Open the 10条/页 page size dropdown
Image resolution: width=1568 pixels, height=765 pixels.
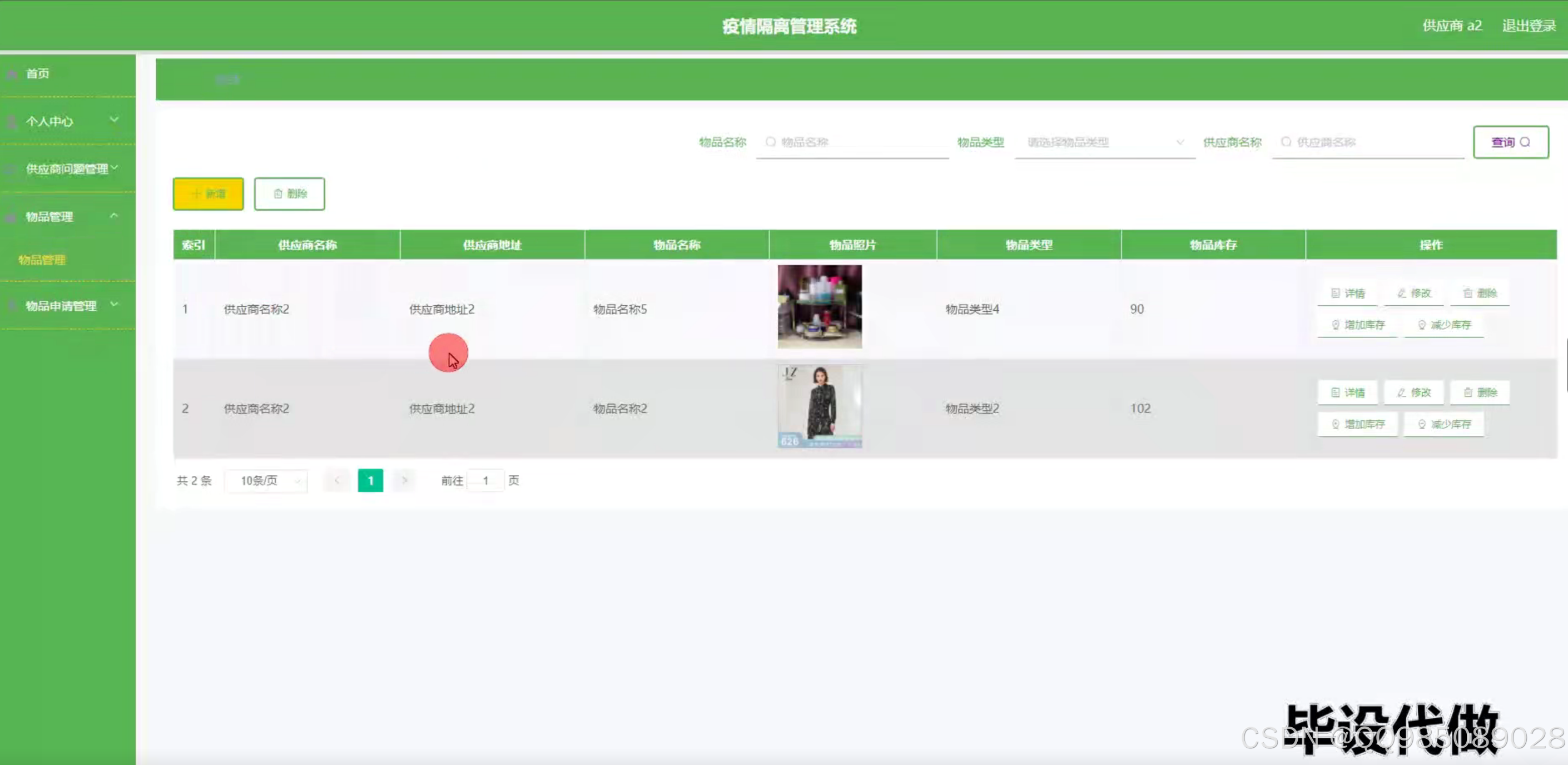point(266,481)
